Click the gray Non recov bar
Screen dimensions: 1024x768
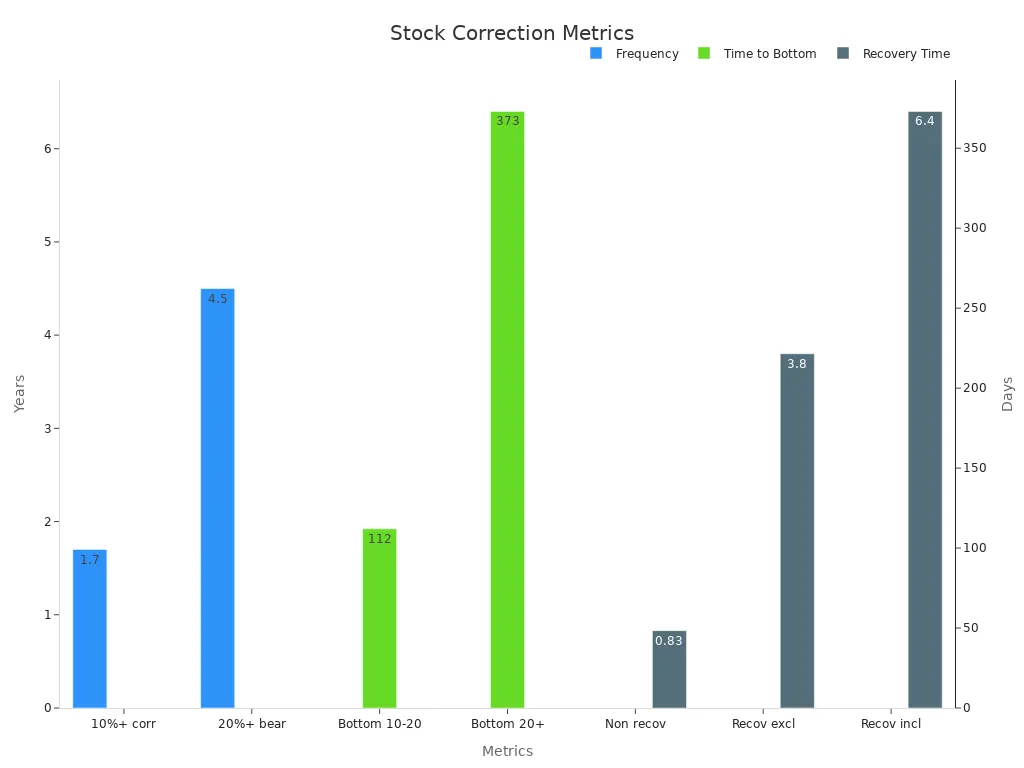pyautogui.click(x=669, y=670)
